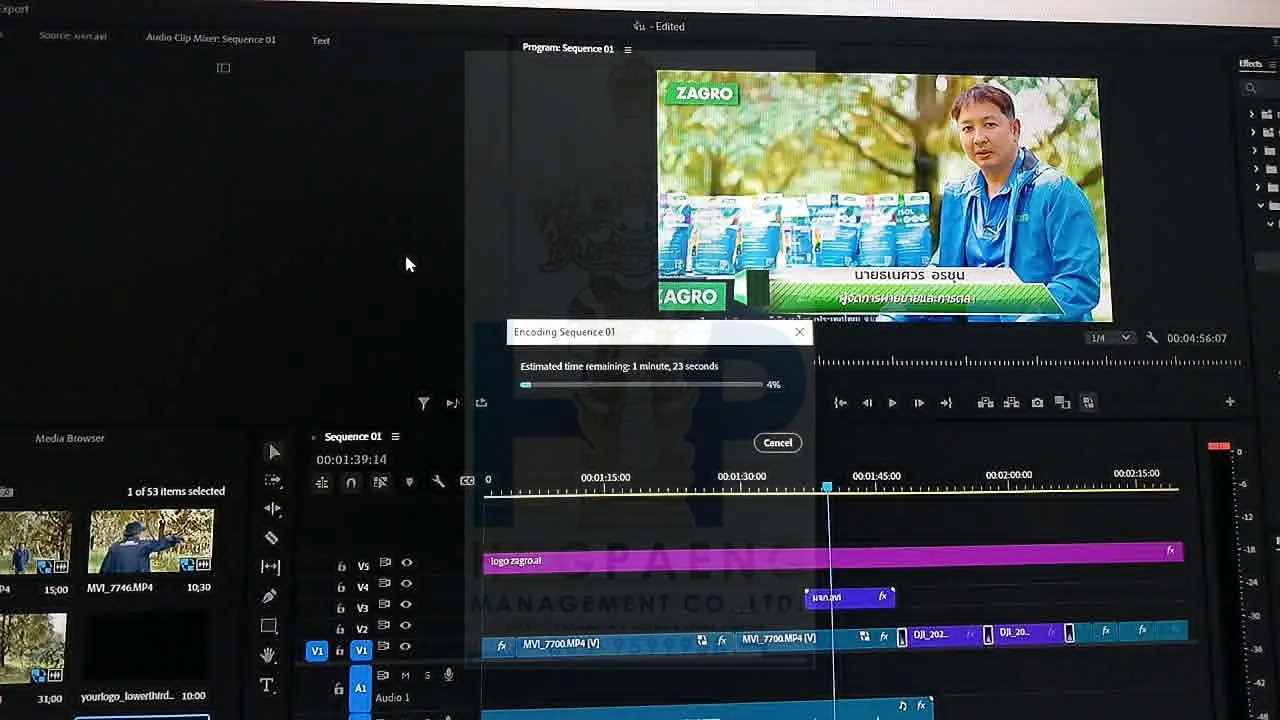The image size is (1280, 720).
Task: Open the 1/4 playback resolution dropdown
Action: pos(1110,338)
